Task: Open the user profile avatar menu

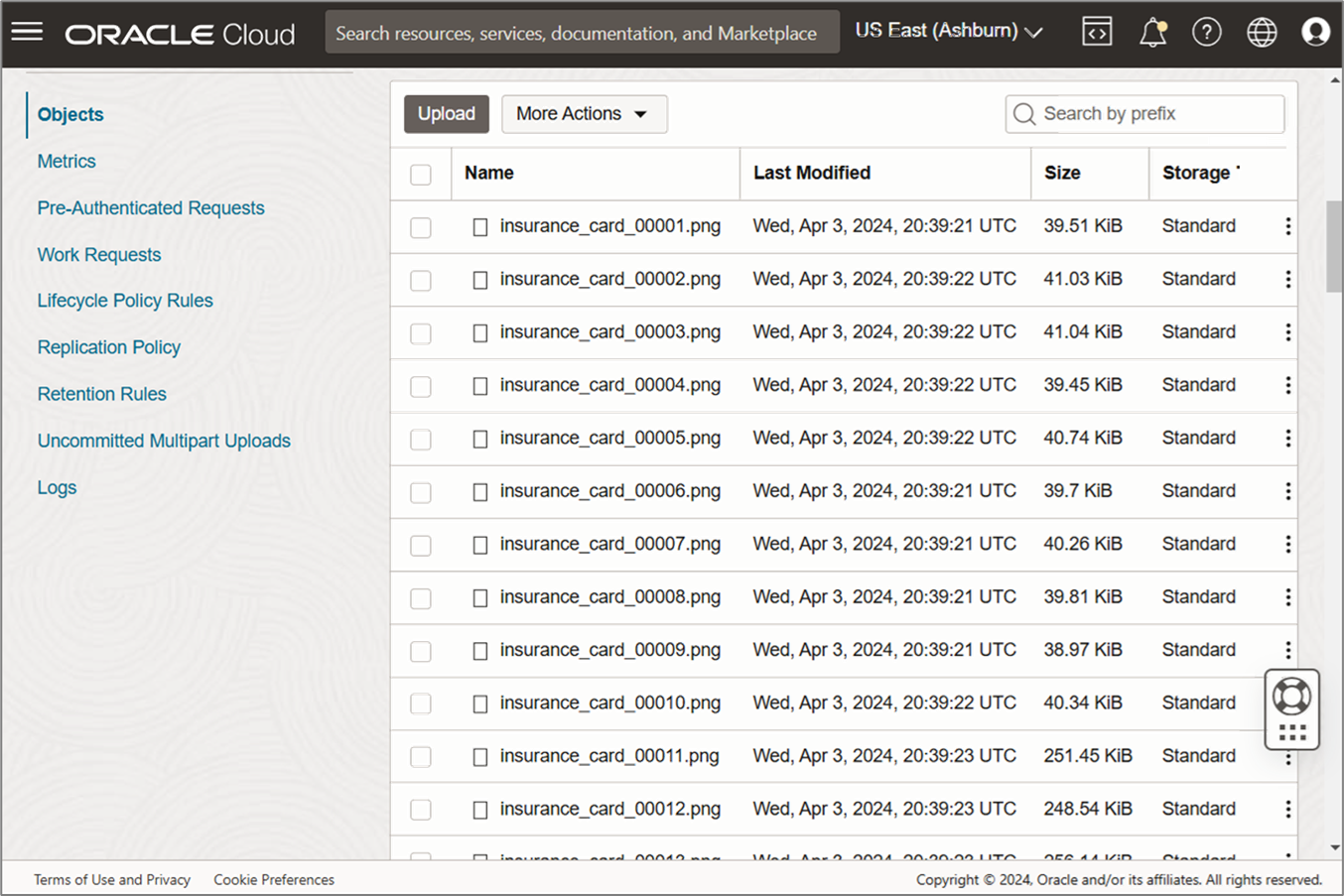Action: (x=1315, y=32)
